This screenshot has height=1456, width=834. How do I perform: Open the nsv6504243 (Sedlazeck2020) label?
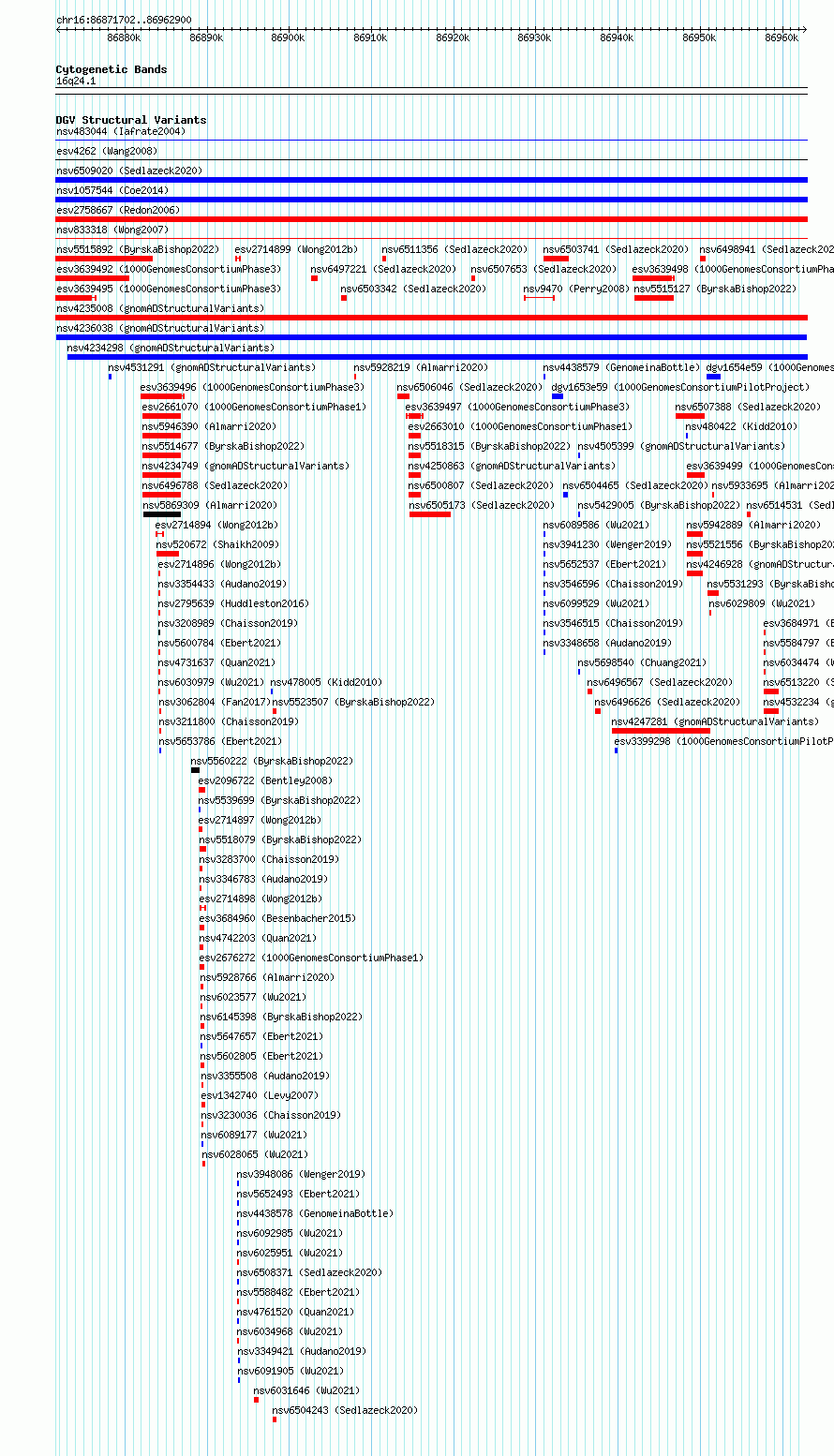345,1410
